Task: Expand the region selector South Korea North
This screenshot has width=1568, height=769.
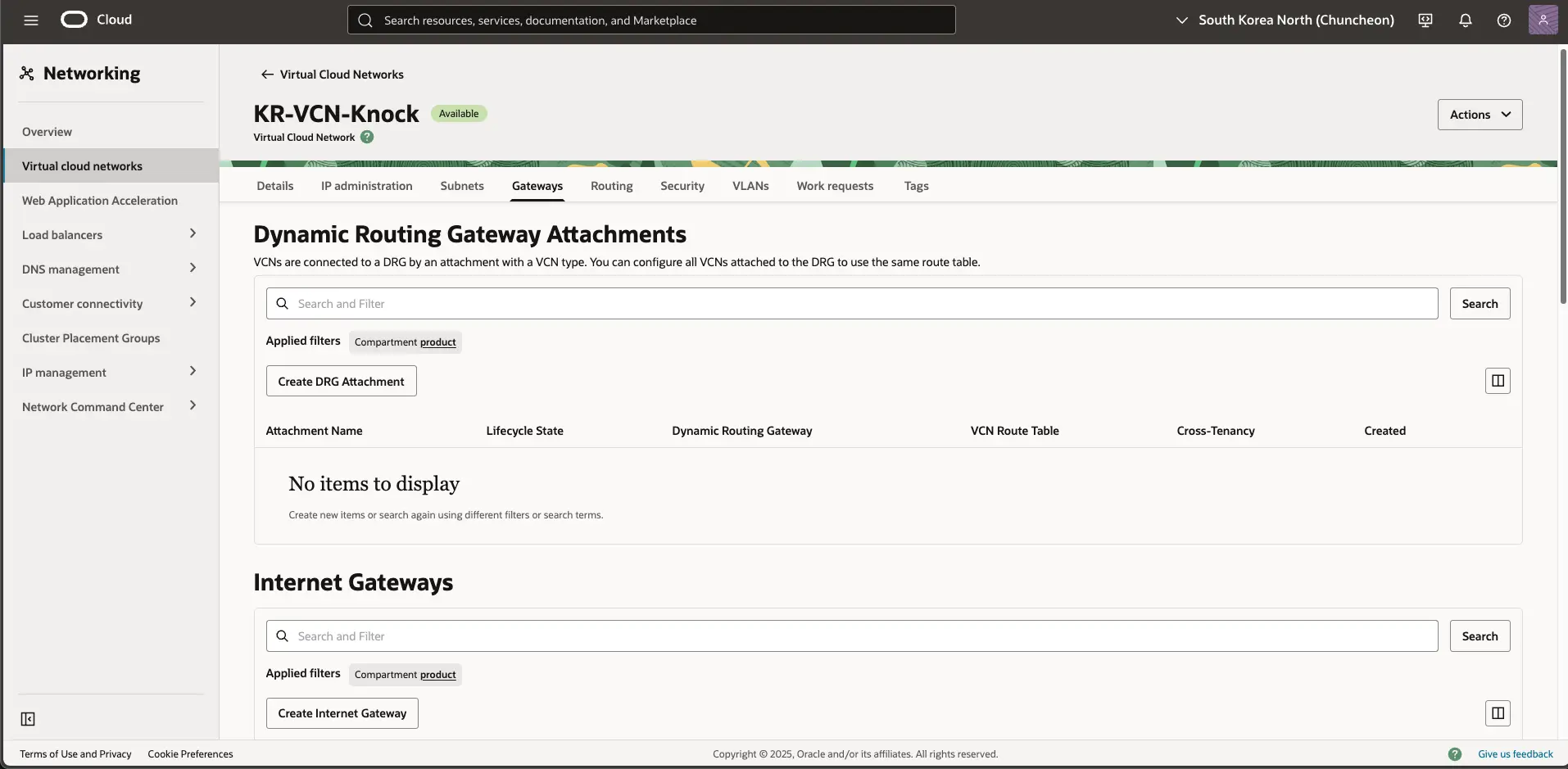Action: click(x=1285, y=20)
